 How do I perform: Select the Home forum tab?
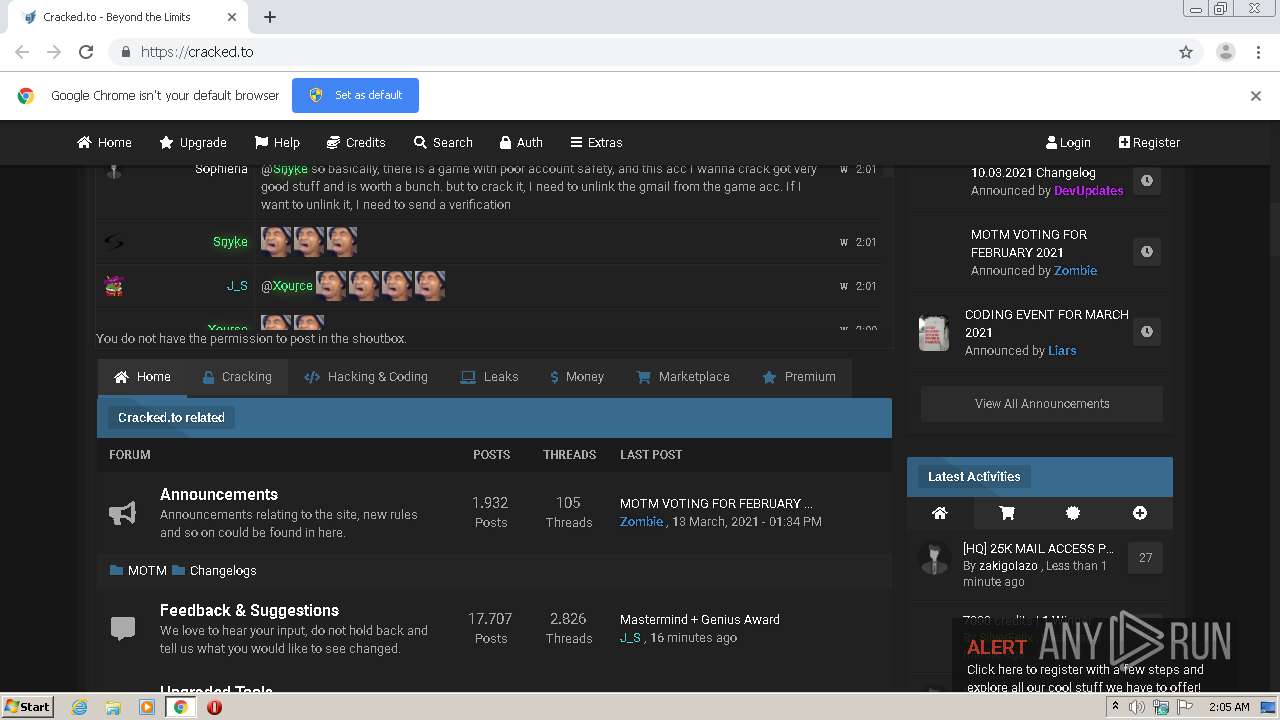[142, 377]
